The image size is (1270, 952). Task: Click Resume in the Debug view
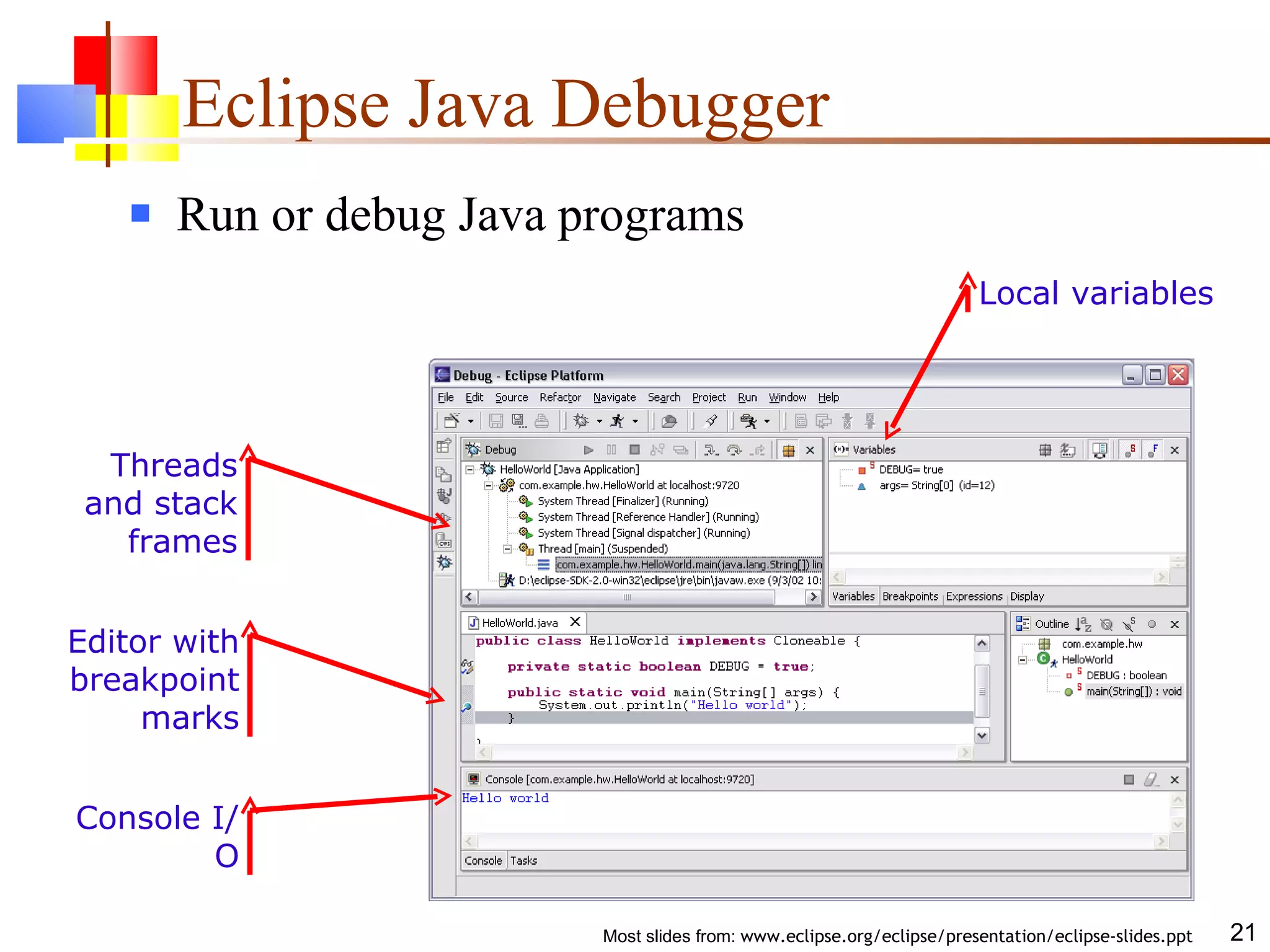coord(588,450)
